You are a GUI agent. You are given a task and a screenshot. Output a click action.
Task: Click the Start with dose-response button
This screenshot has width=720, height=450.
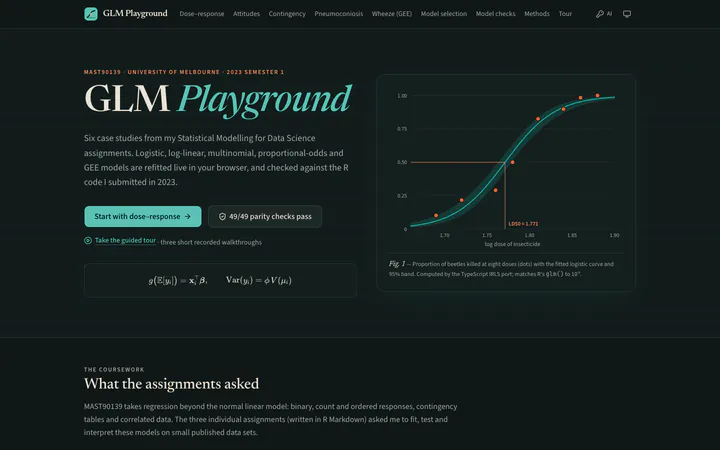pos(143,216)
